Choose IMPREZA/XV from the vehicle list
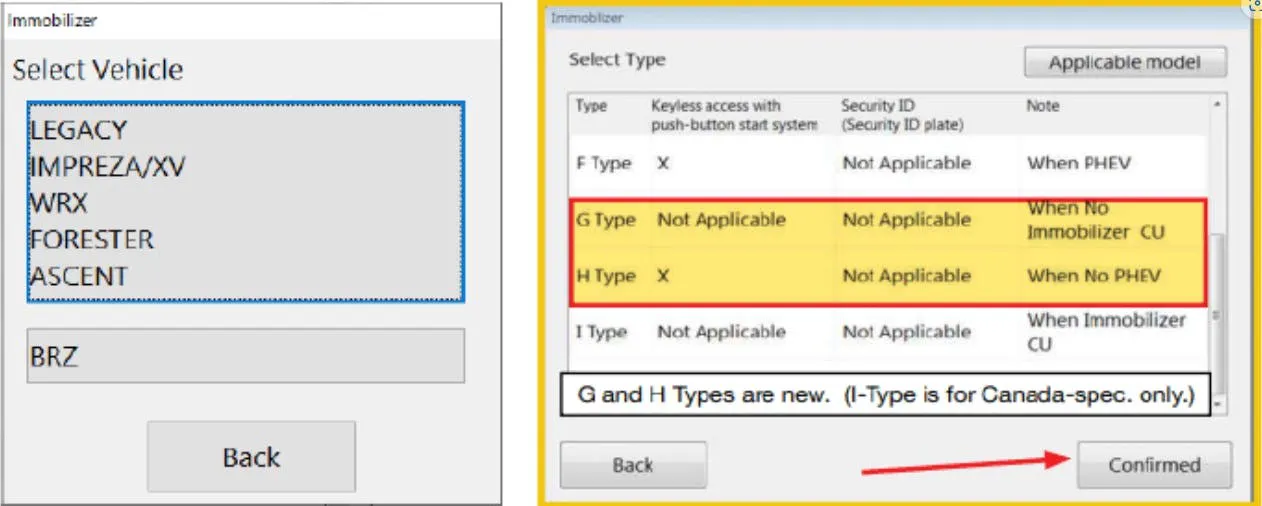 coord(107,167)
